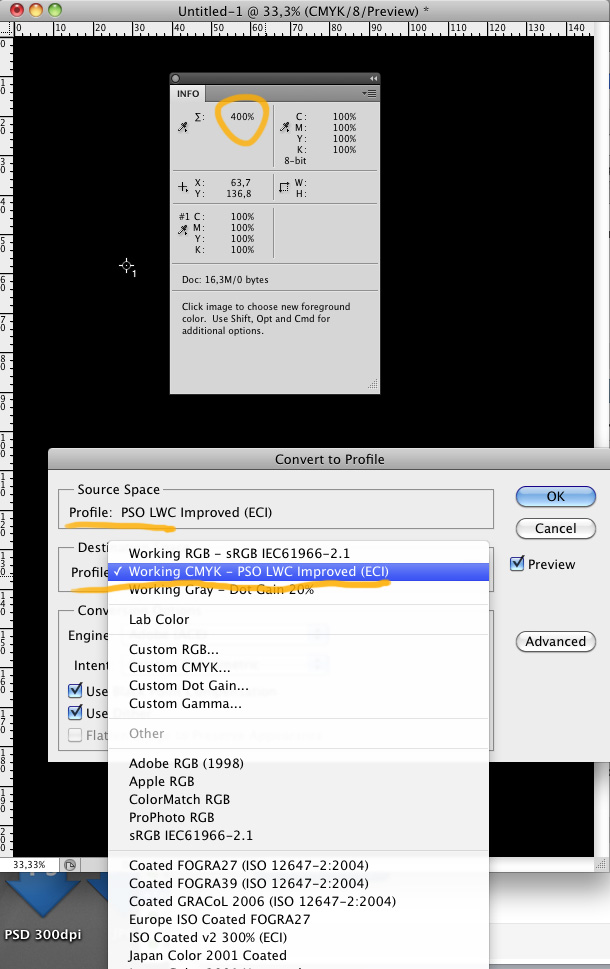This screenshot has width=610, height=969.
Task: Select ColorMatch RGB profile
Action: tap(299, 799)
